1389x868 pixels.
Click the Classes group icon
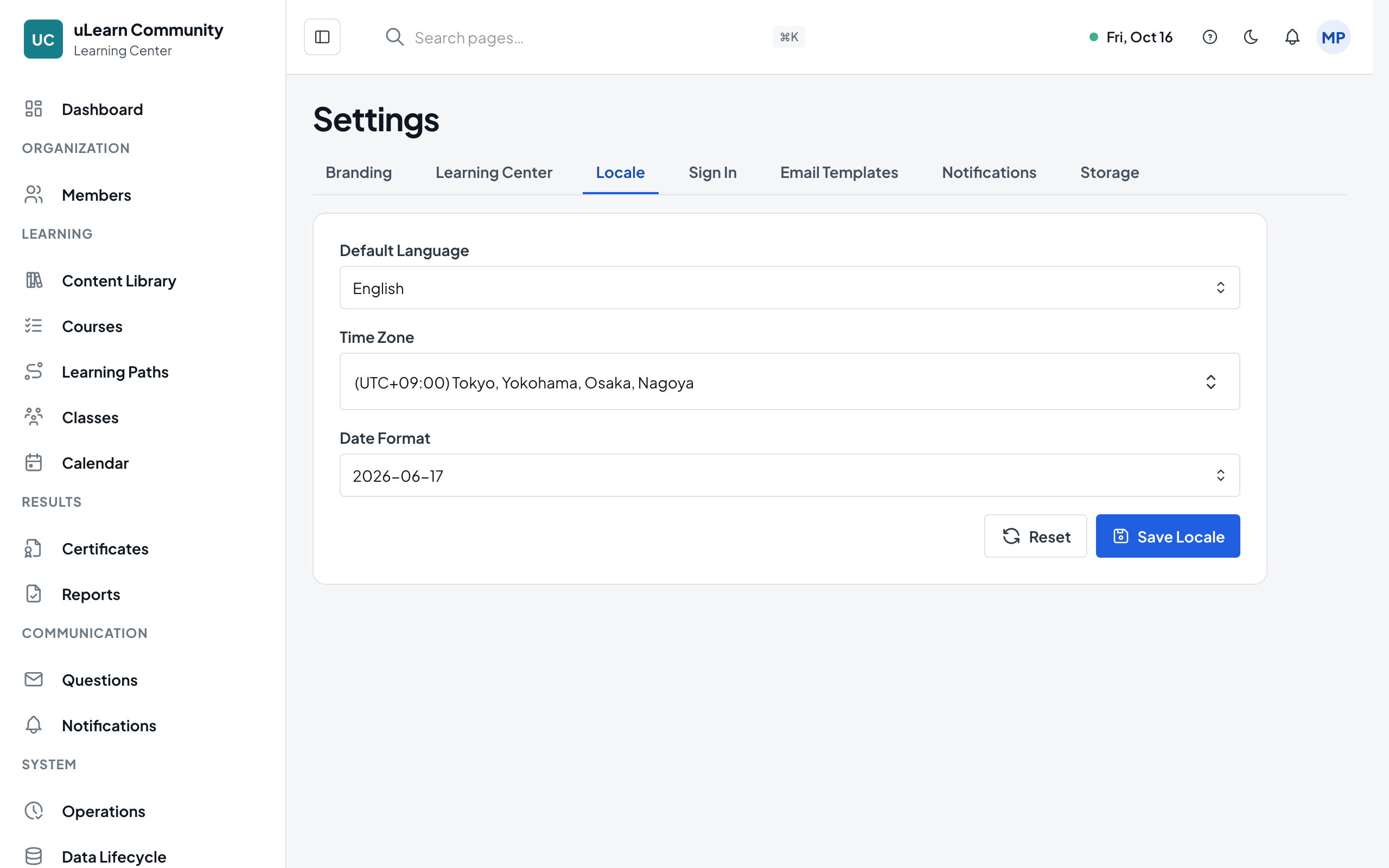click(x=34, y=417)
